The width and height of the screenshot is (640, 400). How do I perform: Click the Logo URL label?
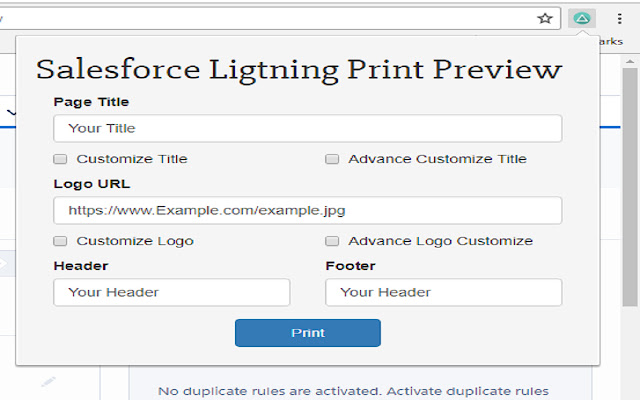(x=92, y=184)
